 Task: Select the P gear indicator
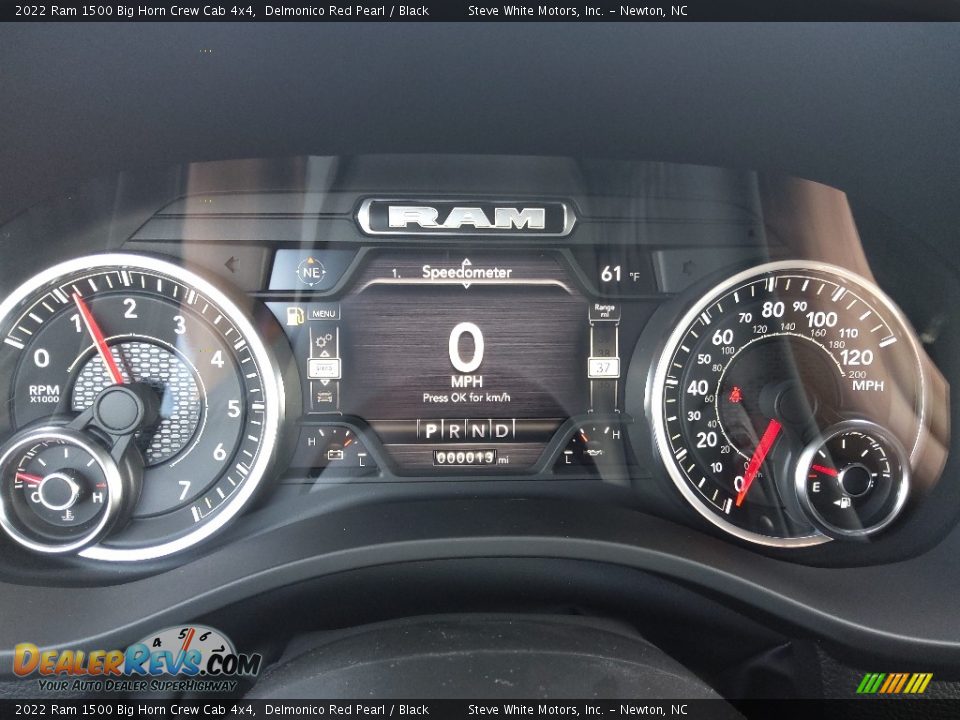point(431,430)
